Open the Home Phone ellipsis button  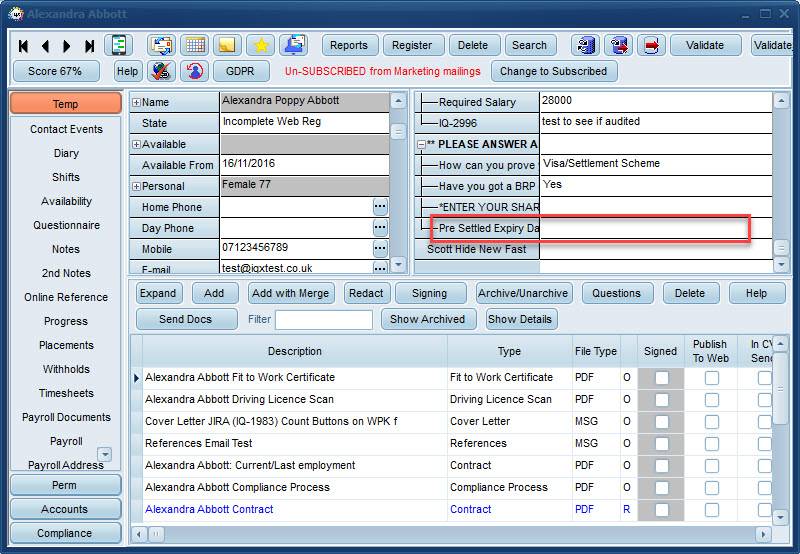pos(380,207)
